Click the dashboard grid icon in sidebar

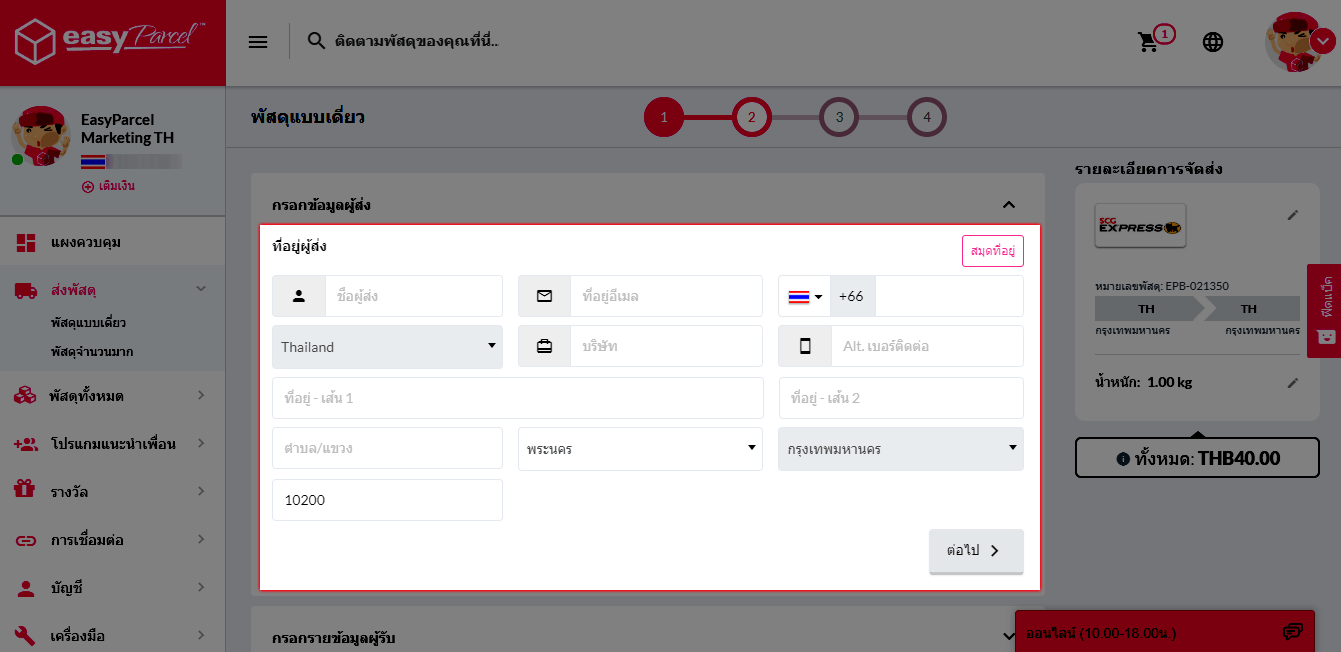[x=26, y=243]
